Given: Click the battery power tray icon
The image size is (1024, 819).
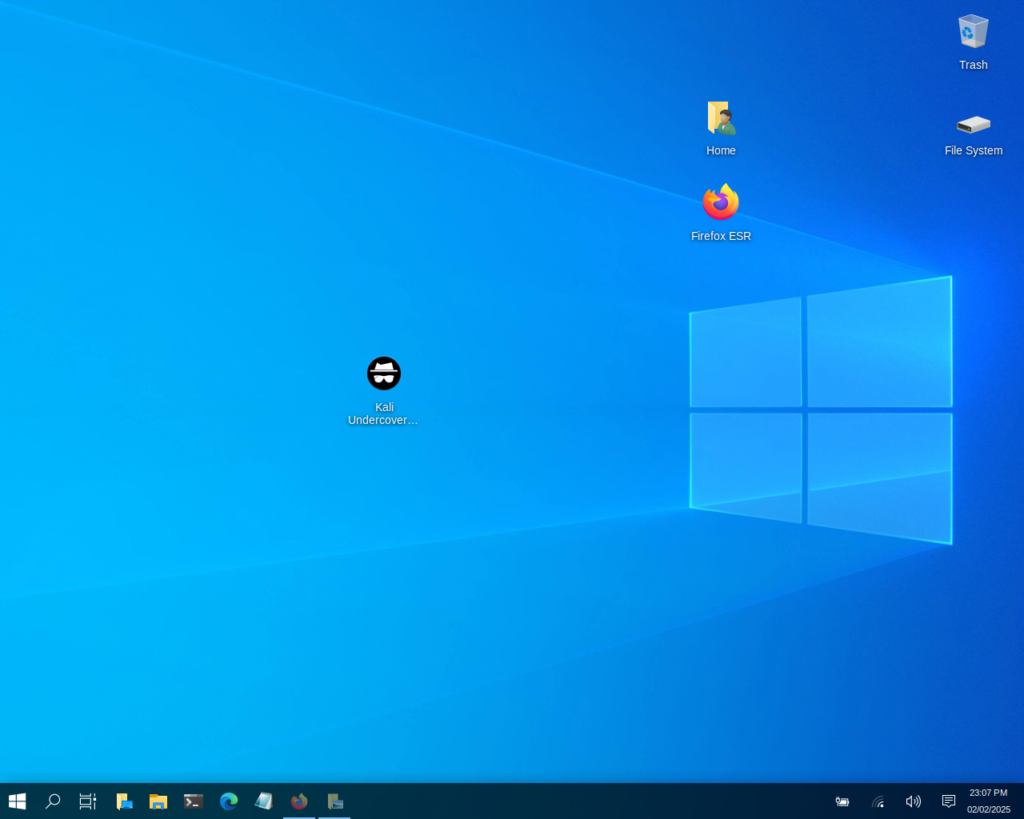Looking at the screenshot, I should coord(842,801).
